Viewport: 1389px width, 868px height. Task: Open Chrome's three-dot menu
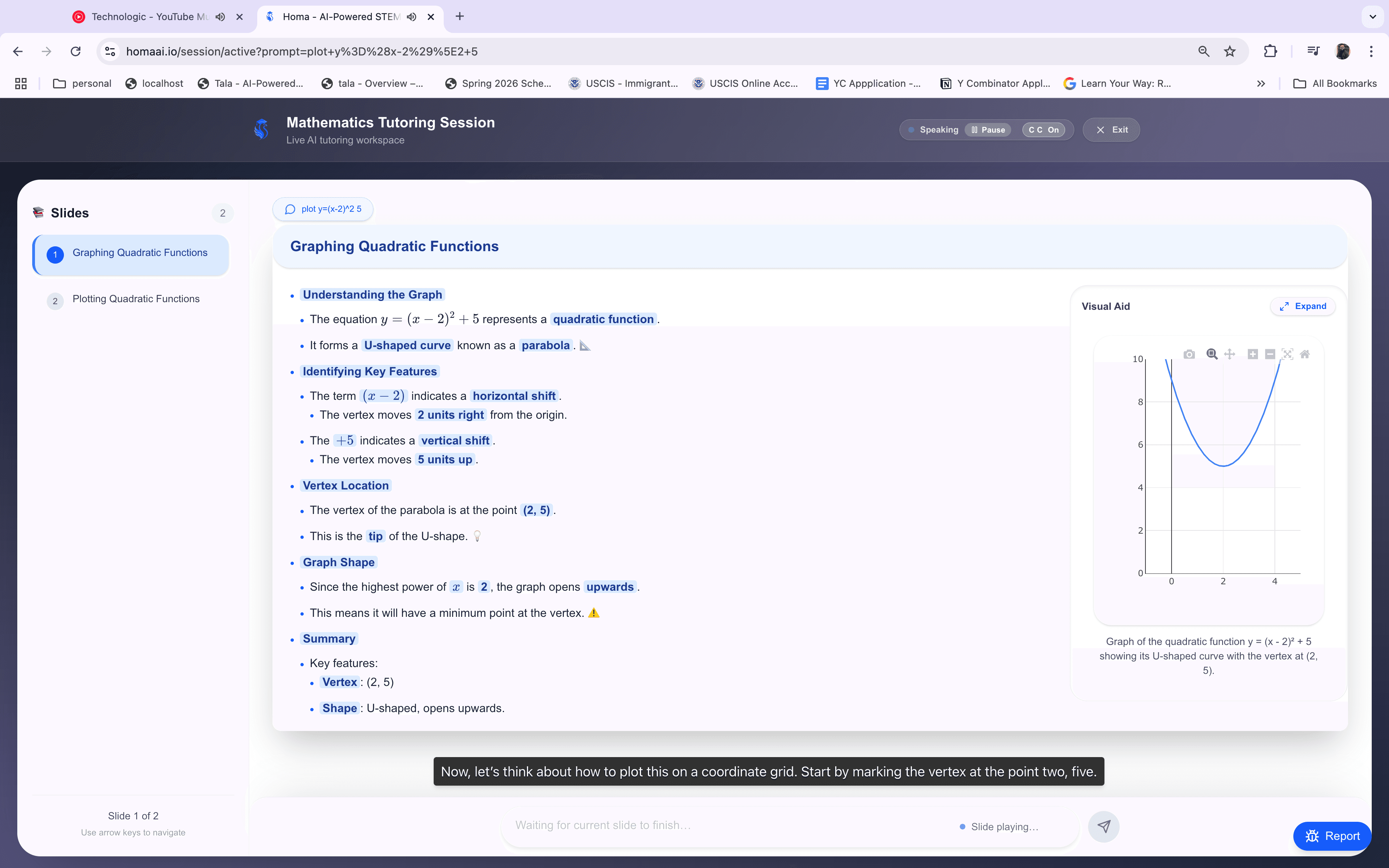[x=1371, y=51]
